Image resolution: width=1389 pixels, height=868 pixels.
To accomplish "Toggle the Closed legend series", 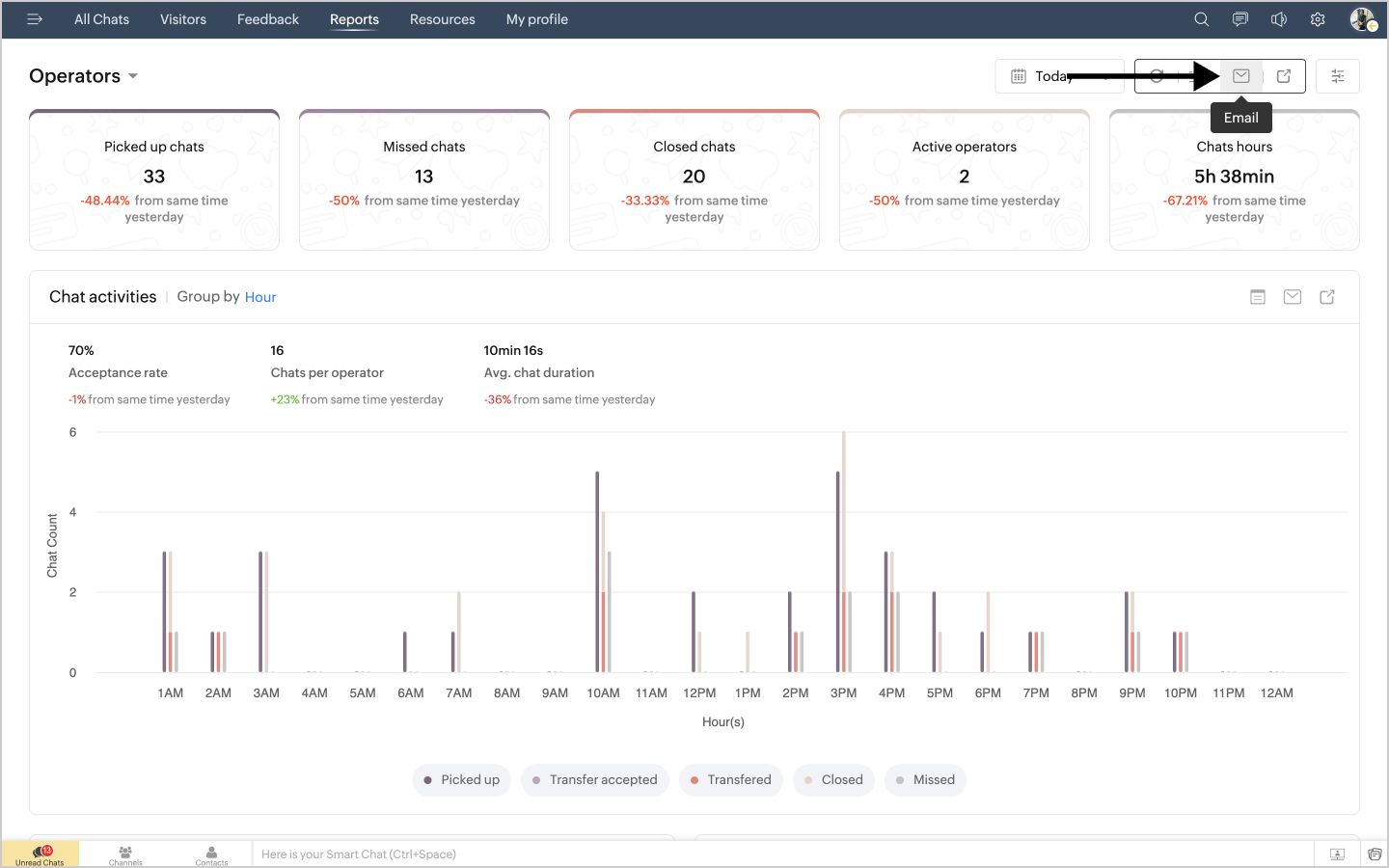I will pyautogui.click(x=833, y=780).
